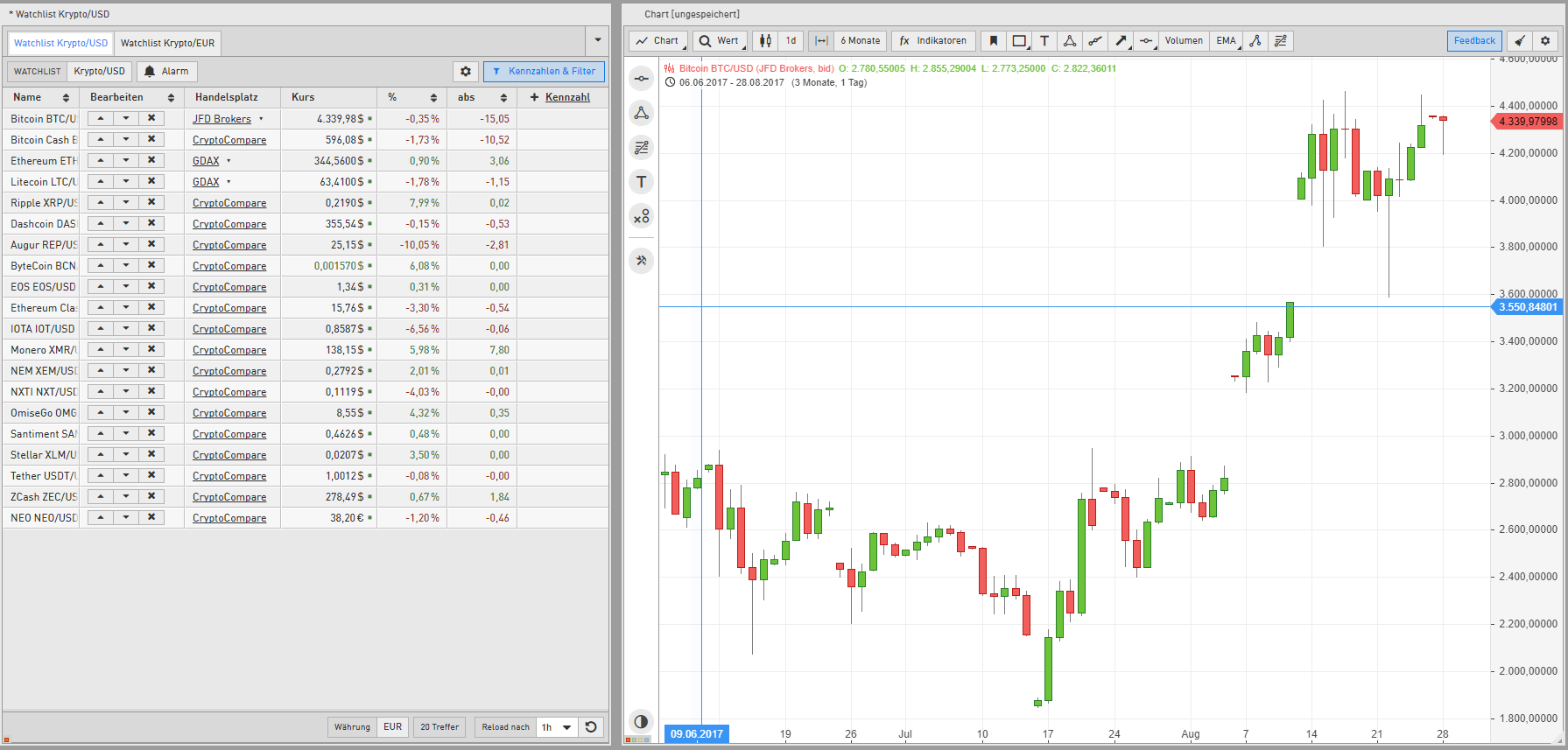This screenshot has height=750, width=1568.
Task: Switch to Watchlist Krypto/EUR tab
Action: click(x=167, y=43)
